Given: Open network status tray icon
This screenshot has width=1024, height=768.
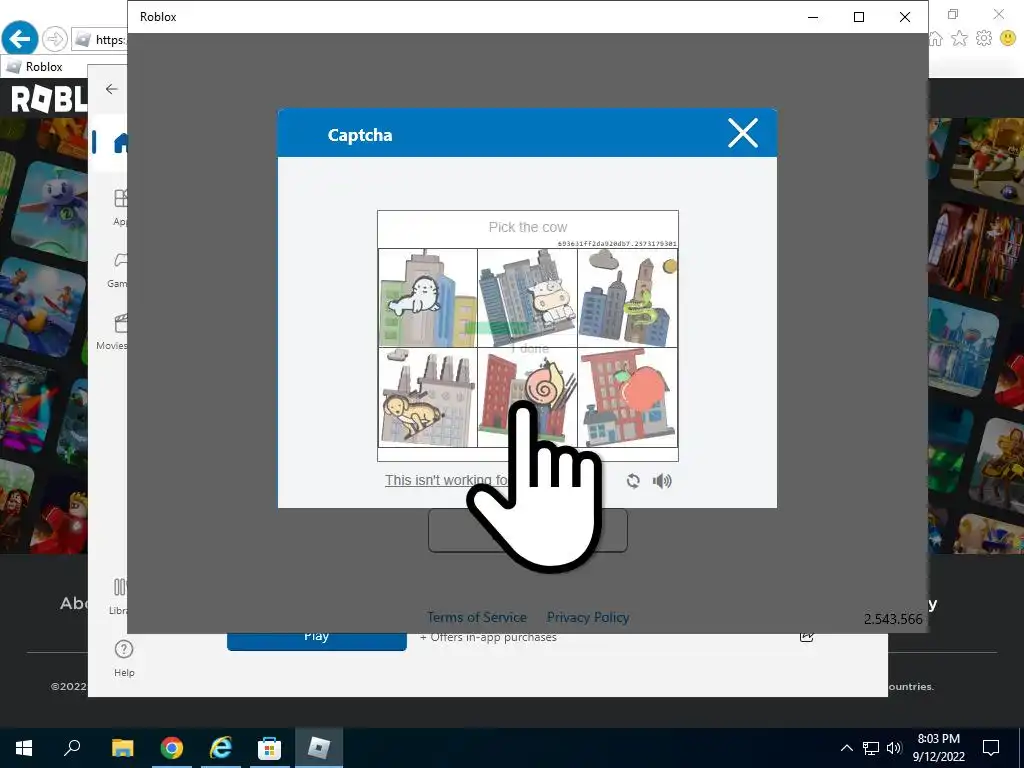Looking at the screenshot, I should click(871, 748).
